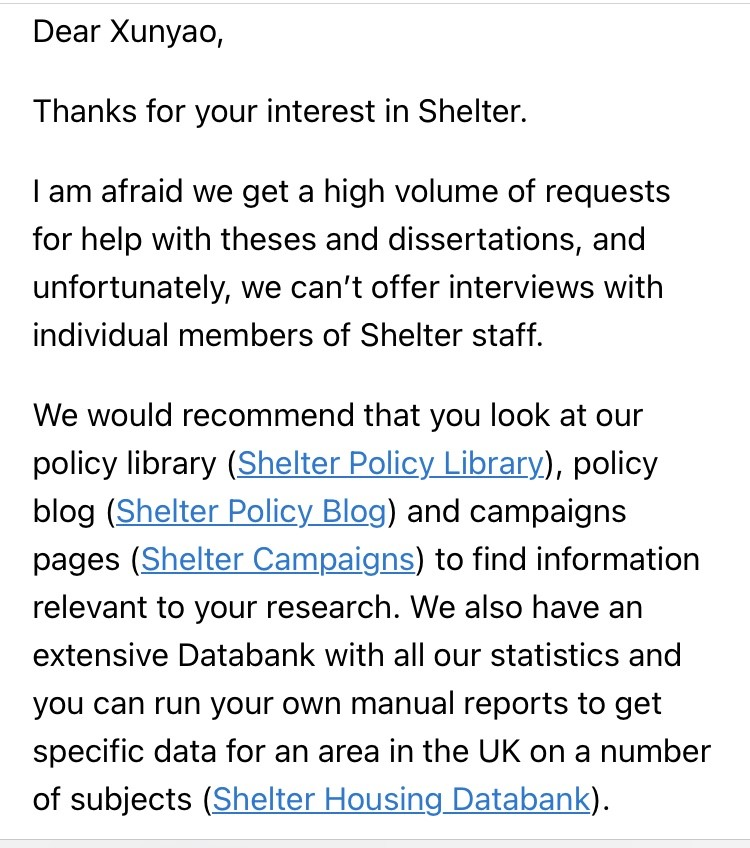This screenshot has height=848, width=750.
Task: Open the Shelter Policy Library link
Action: [x=391, y=463]
